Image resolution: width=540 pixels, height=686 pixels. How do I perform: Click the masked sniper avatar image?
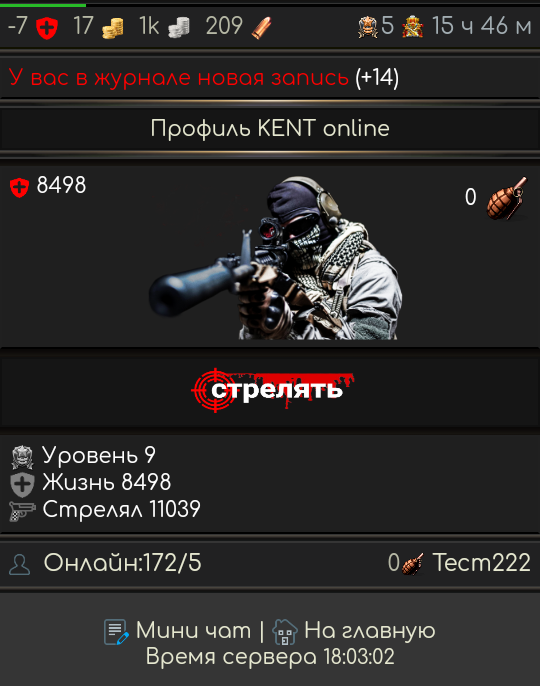click(276, 257)
